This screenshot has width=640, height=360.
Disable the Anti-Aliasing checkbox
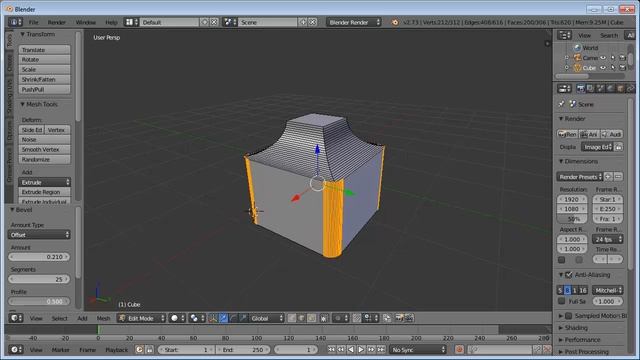pos(569,275)
